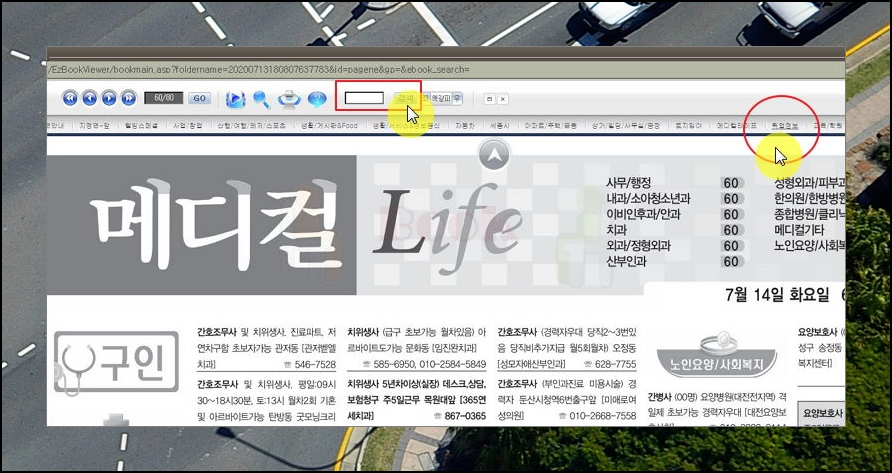Open the 사업/창업 category tab
The image size is (892, 473).
[x=188, y=125]
